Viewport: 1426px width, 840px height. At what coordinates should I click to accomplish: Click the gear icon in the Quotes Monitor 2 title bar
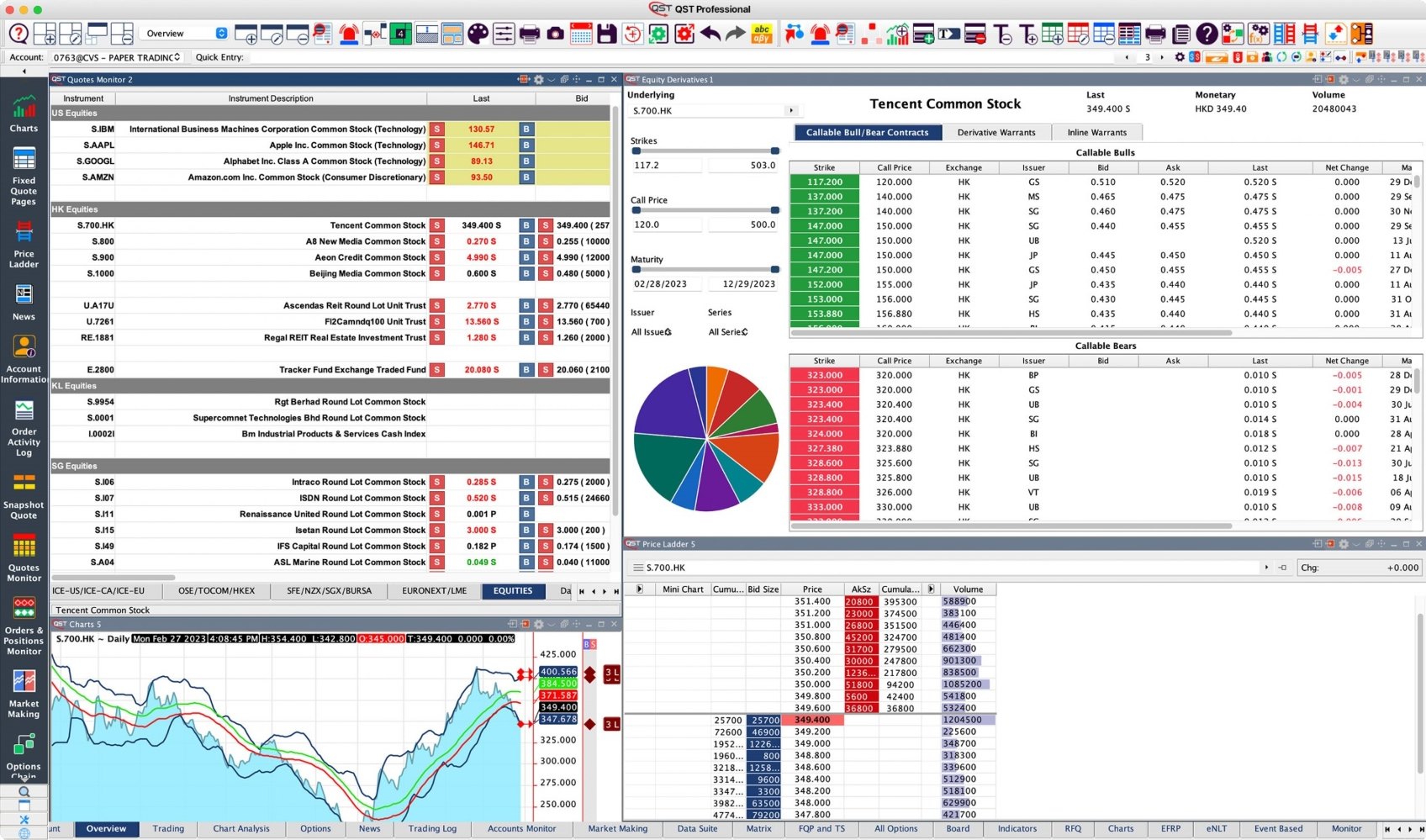[539, 79]
